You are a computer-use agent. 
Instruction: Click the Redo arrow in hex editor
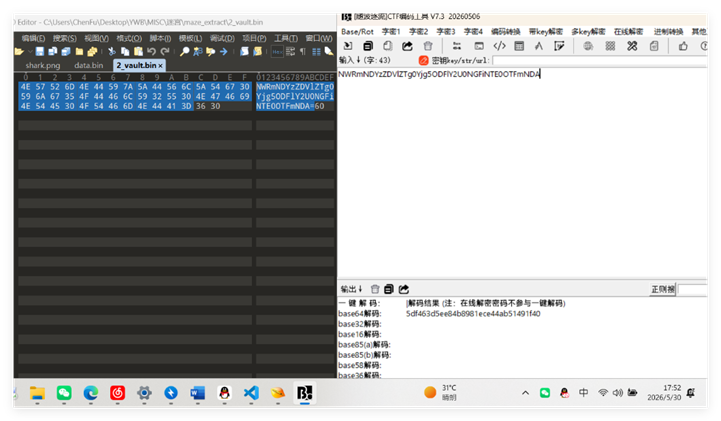point(165,51)
